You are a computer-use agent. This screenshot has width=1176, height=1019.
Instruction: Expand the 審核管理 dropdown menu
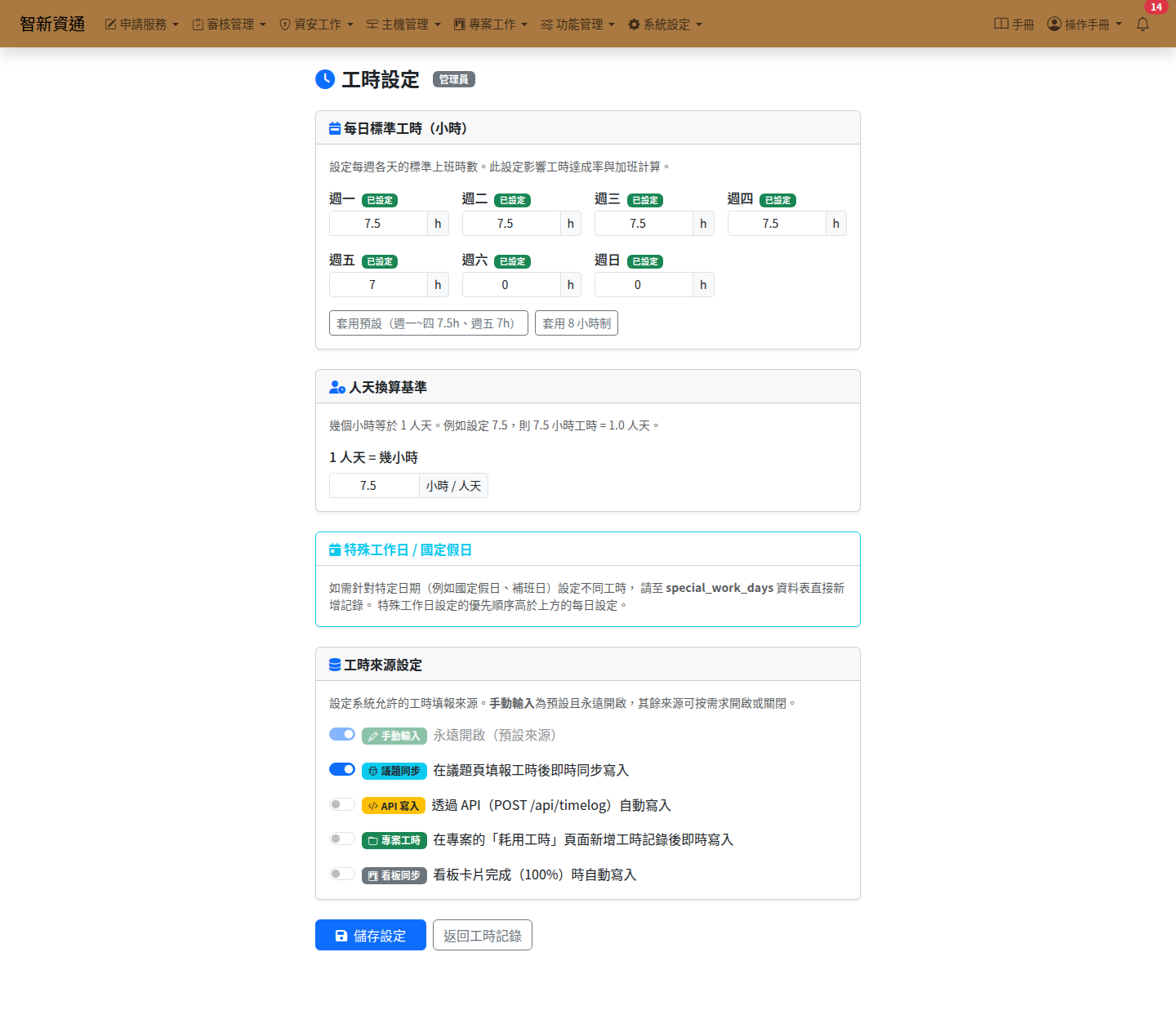pos(229,24)
